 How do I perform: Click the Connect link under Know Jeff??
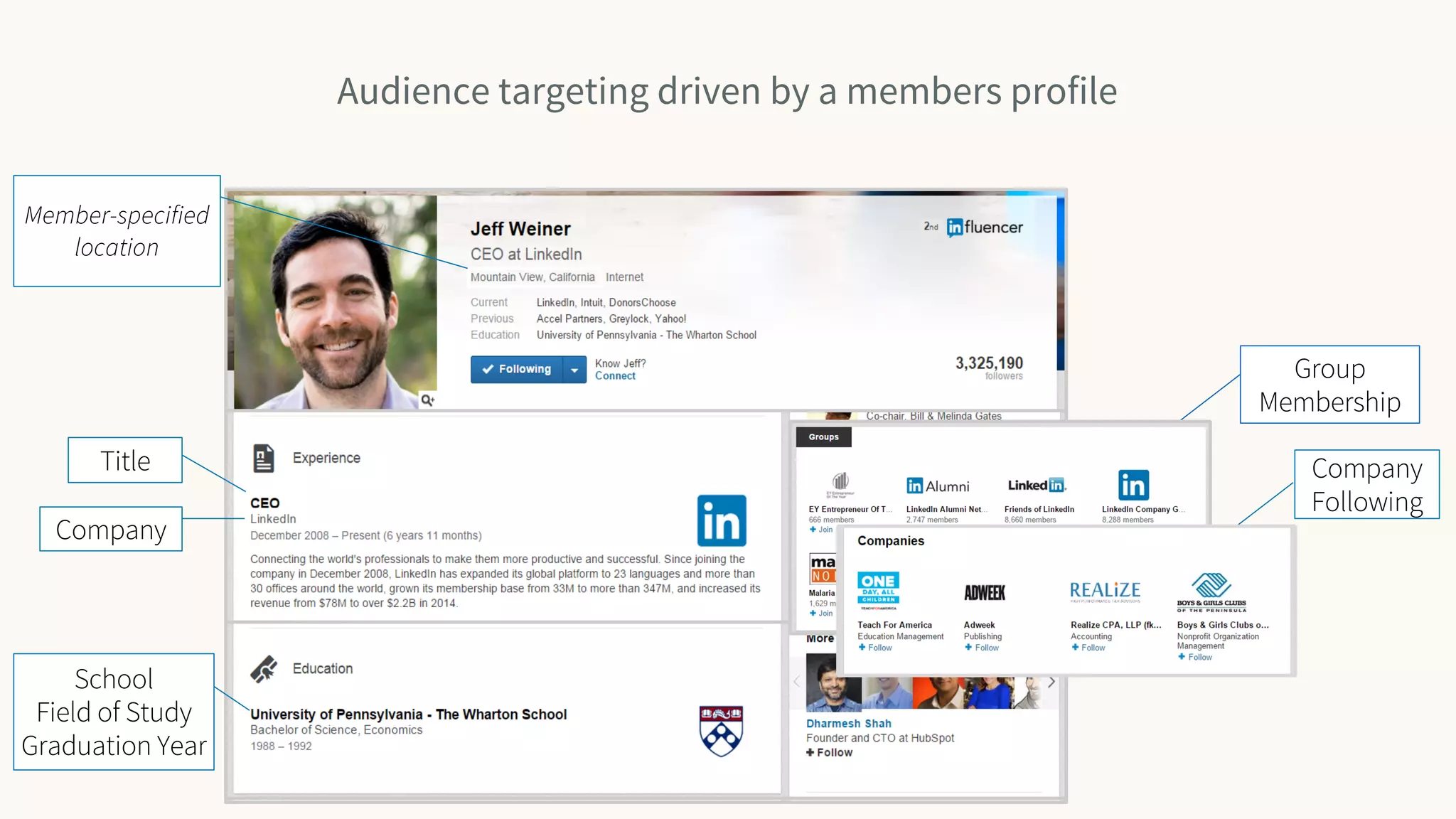coord(615,376)
